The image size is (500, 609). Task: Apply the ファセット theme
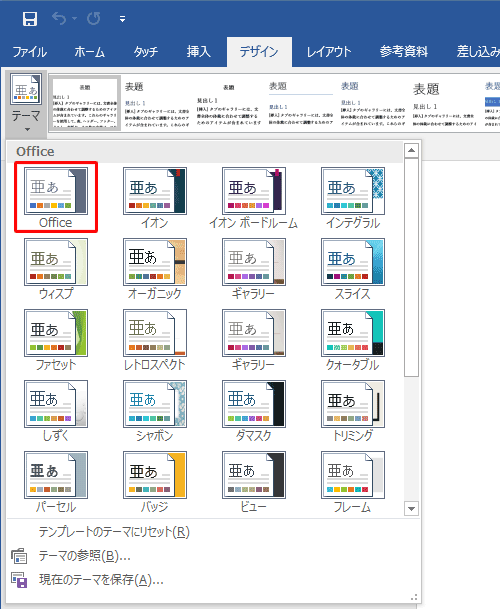pyautogui.click(x=56, y=339)
